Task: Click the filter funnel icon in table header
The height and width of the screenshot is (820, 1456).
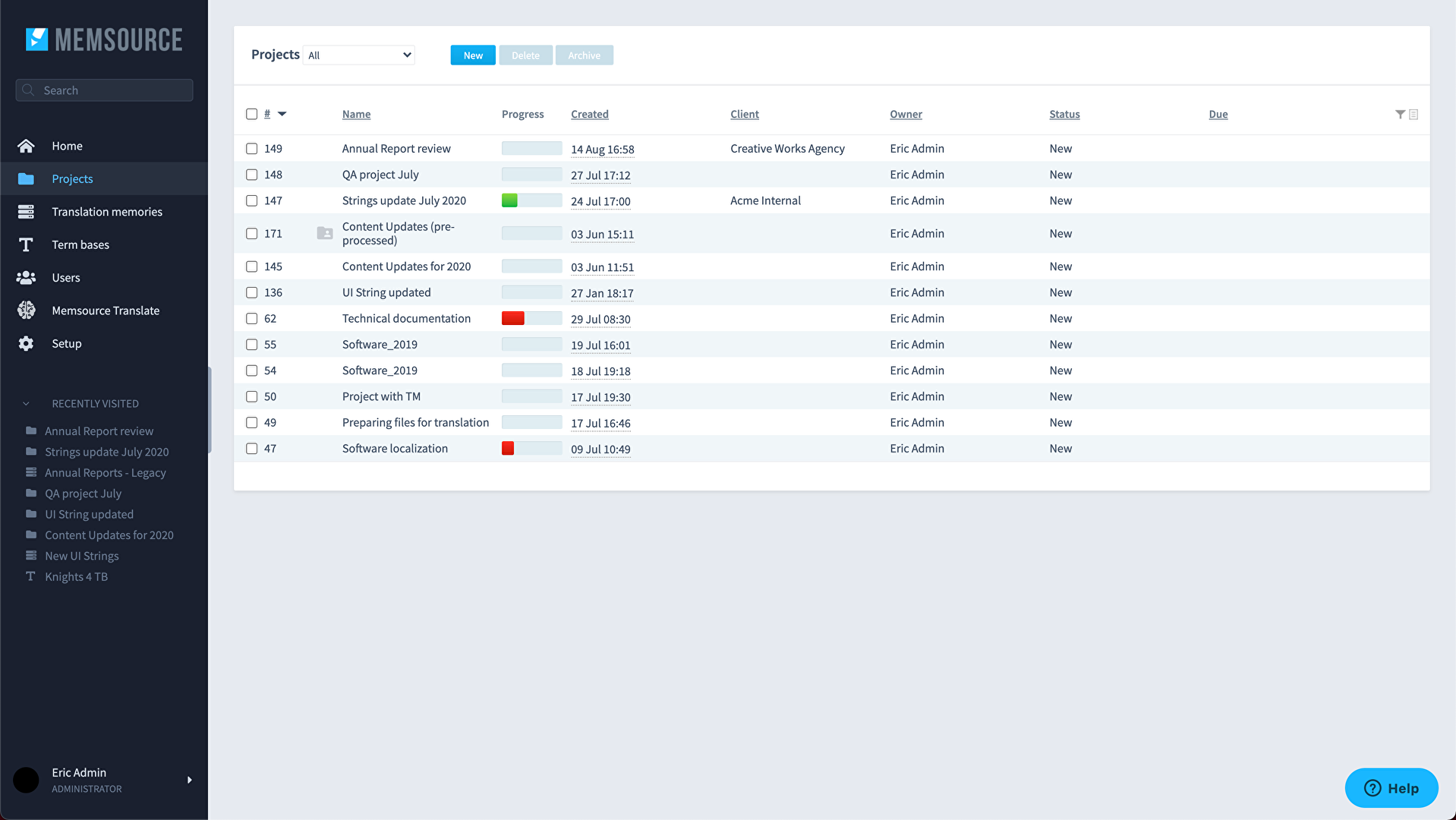Action: [x=1400, y=115]
